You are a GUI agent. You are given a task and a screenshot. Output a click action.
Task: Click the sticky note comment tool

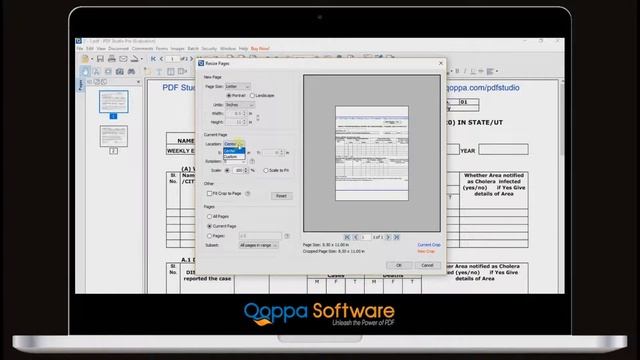tap(147, 71)
